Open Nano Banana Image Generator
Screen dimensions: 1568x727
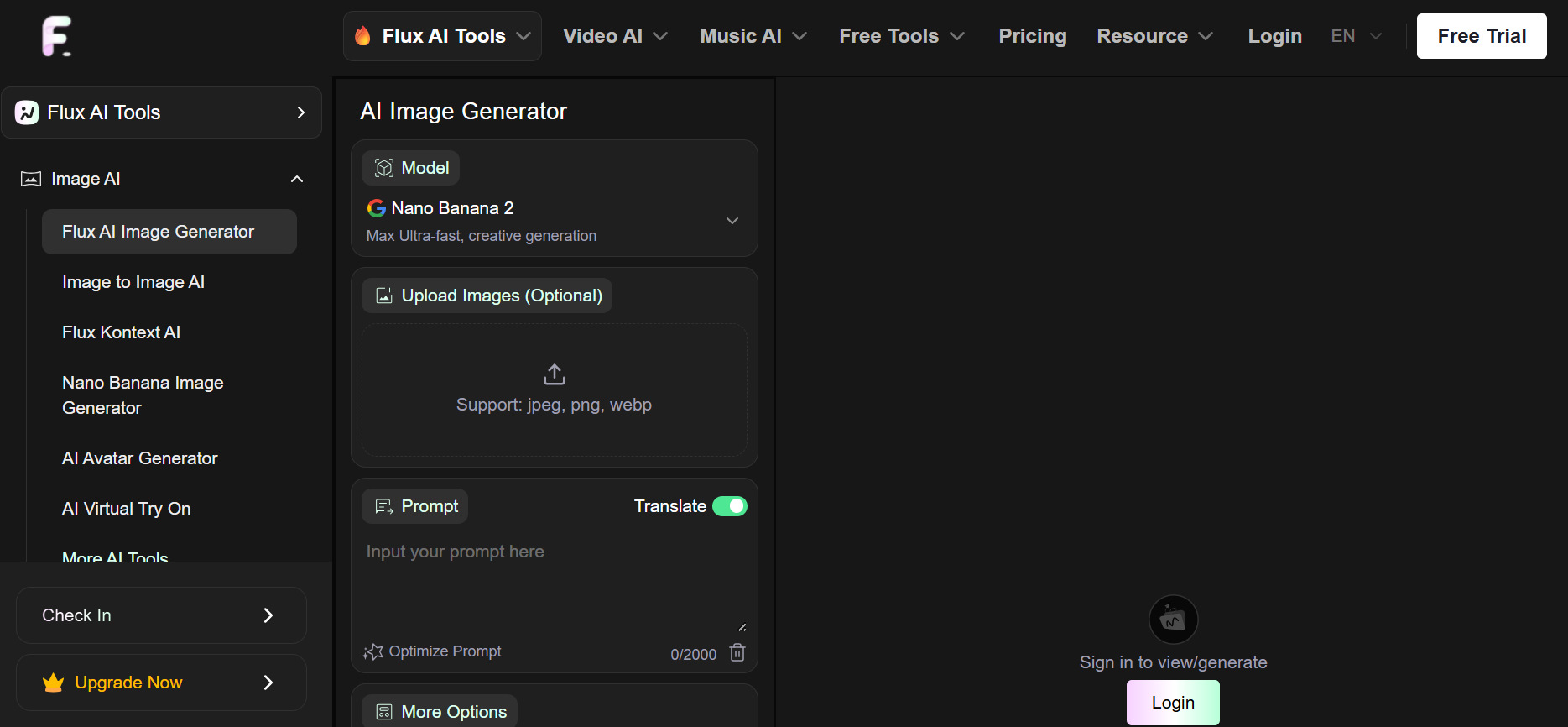click(x=143, y=395)
